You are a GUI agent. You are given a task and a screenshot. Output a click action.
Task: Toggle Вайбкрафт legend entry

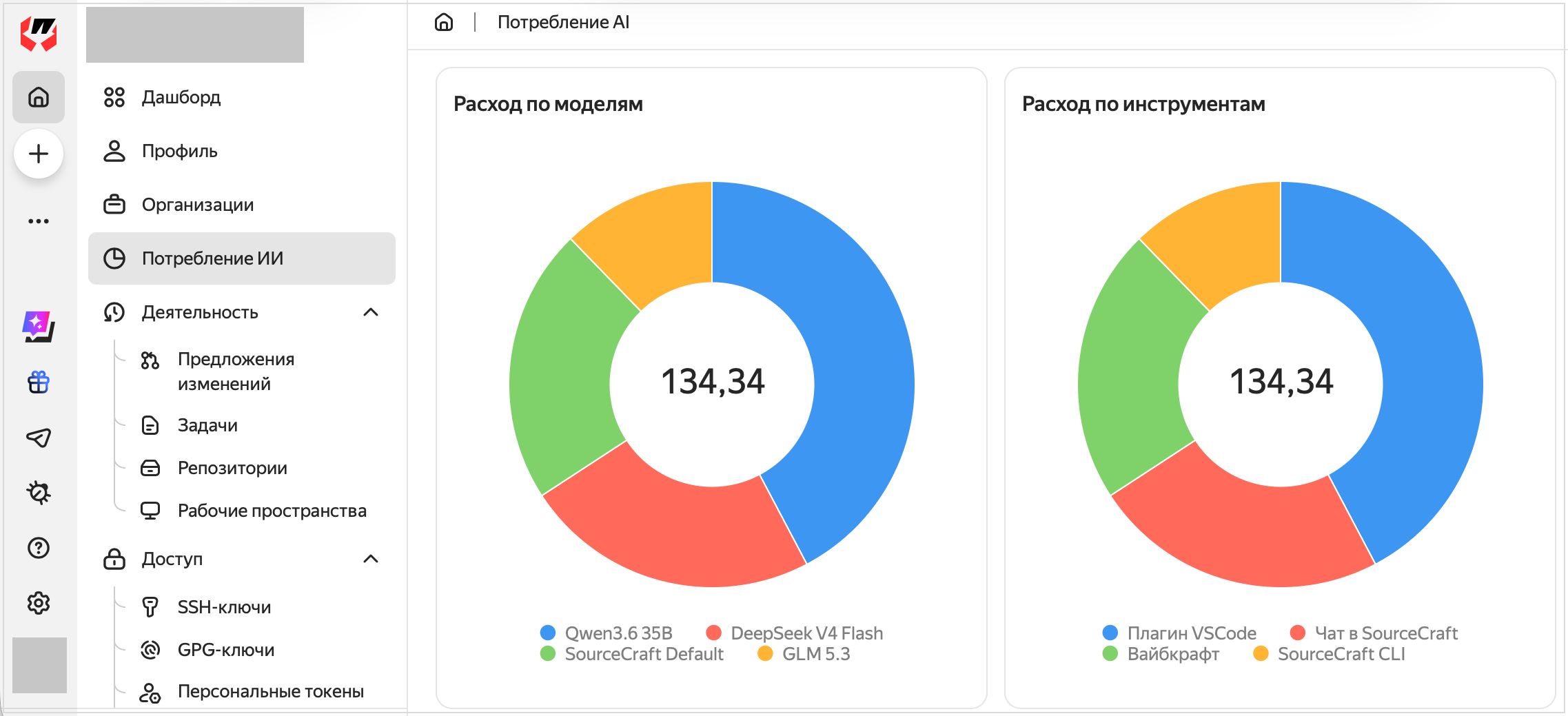(x=1161, y=654)
